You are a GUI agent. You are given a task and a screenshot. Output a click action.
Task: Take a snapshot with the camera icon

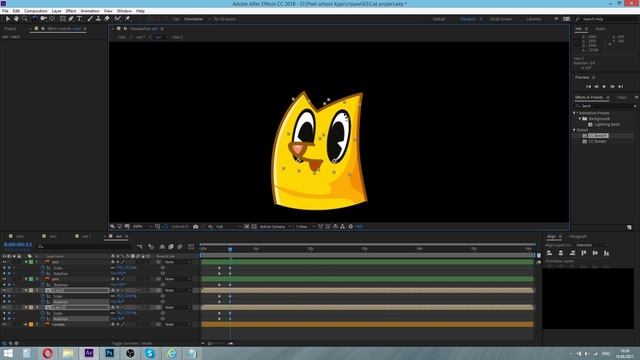196,227
